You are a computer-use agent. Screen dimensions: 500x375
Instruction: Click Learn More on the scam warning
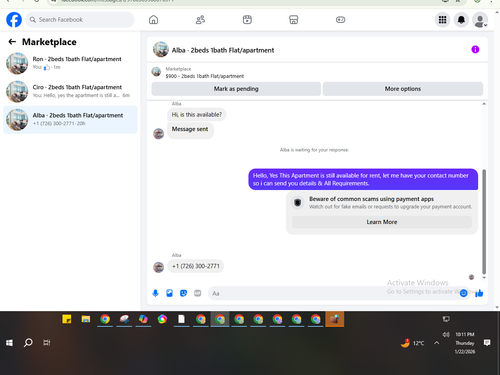point(382,222)
